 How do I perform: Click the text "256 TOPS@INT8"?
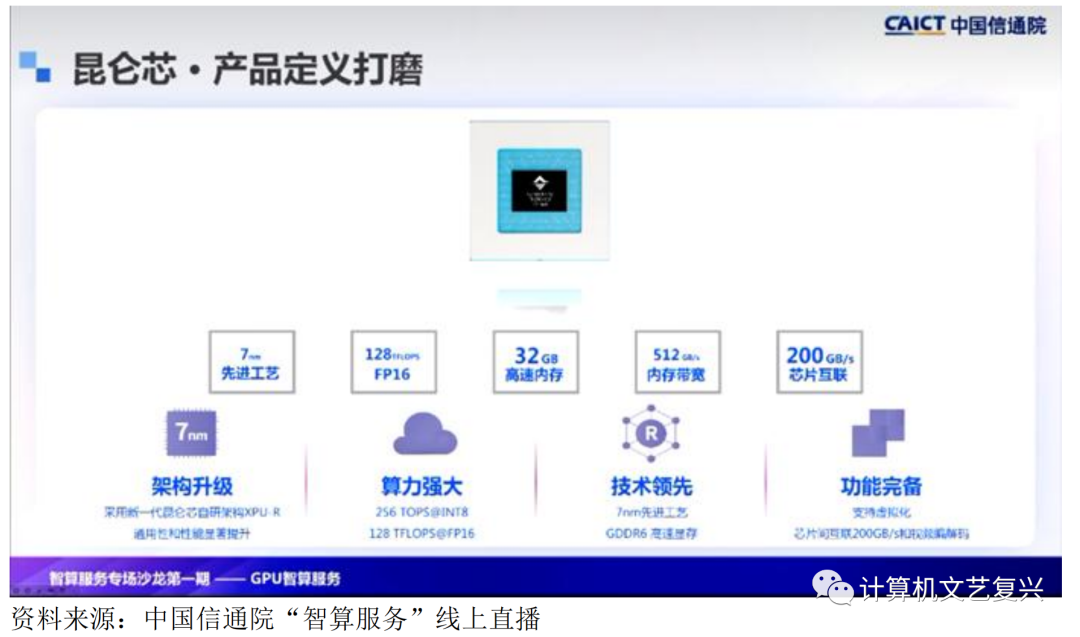422,512
